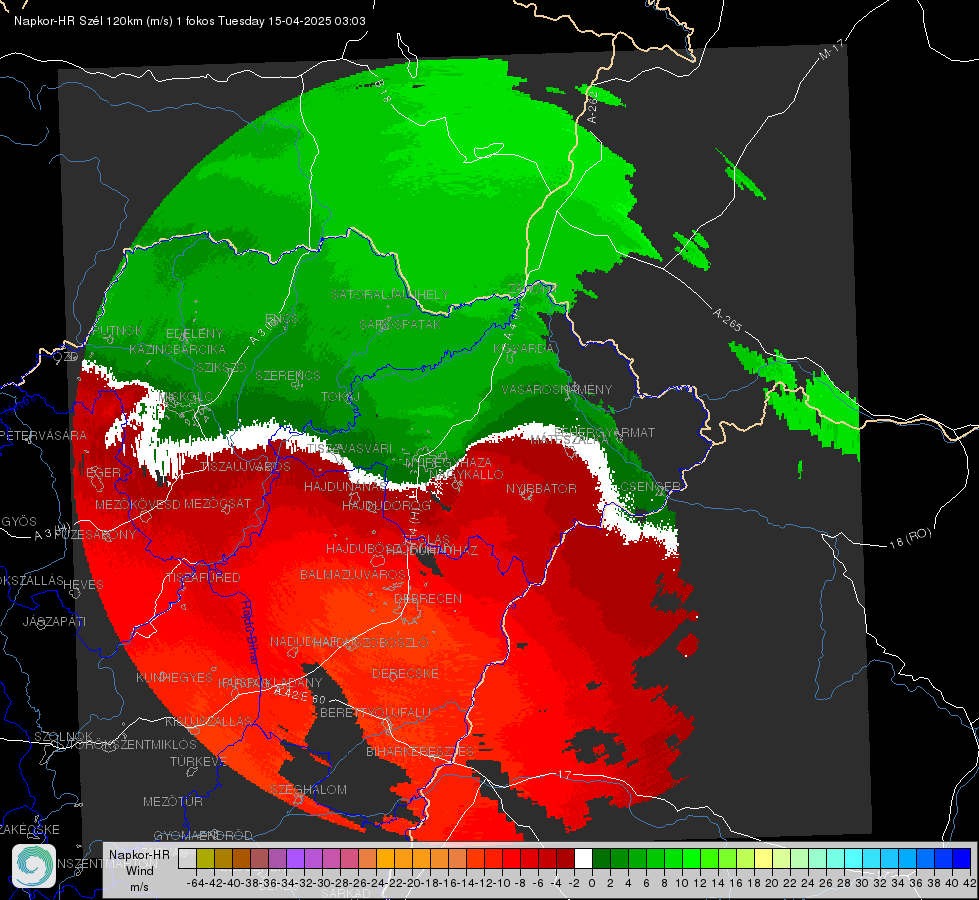Click the SZERENCS city label
This screenshot has width=979, height=900.
pyautogui.click(x=288, y=375)
